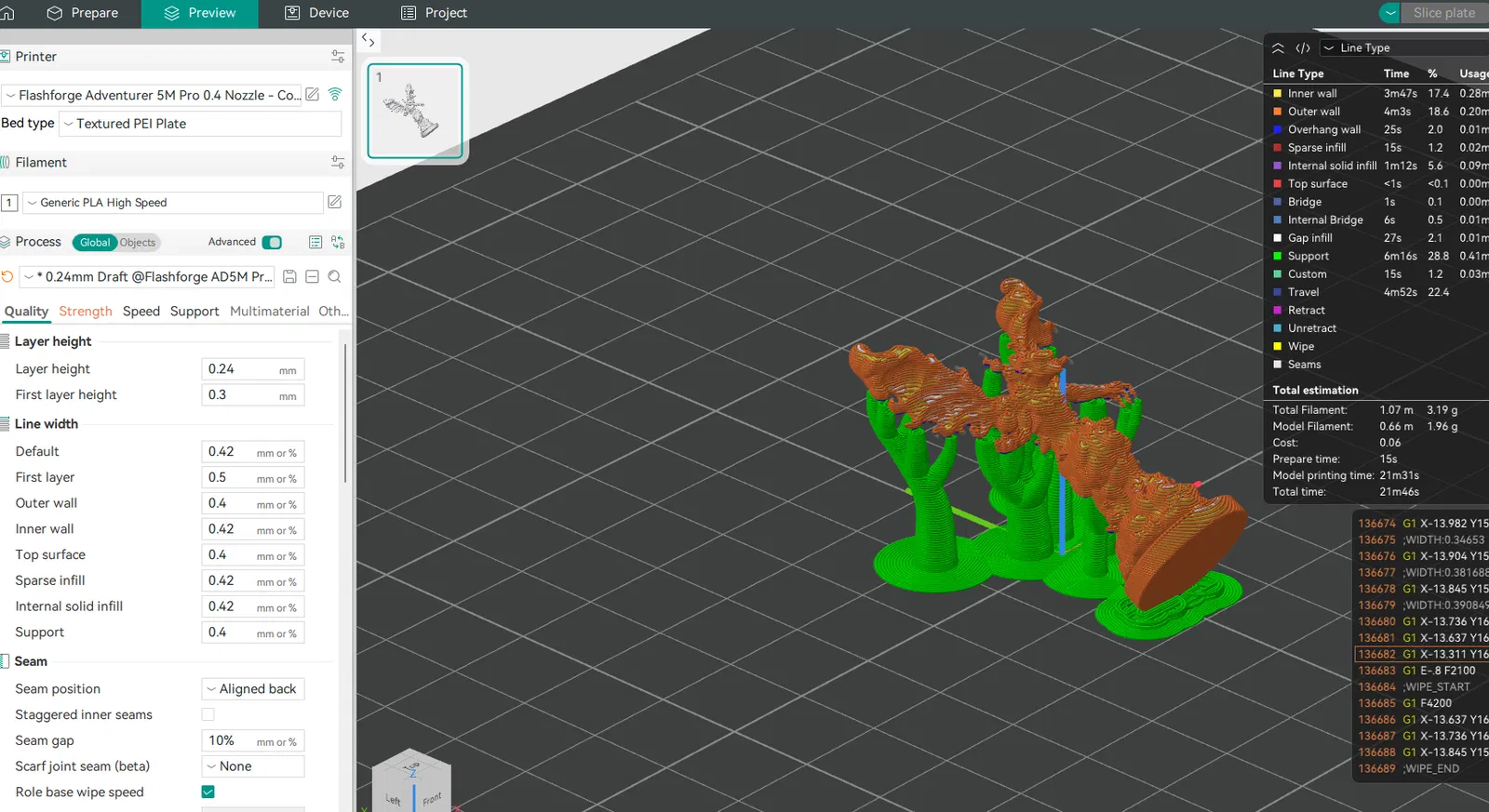
Task: Toggle Travel line visibility in the legend
Action: click(x=1278, y=292)
